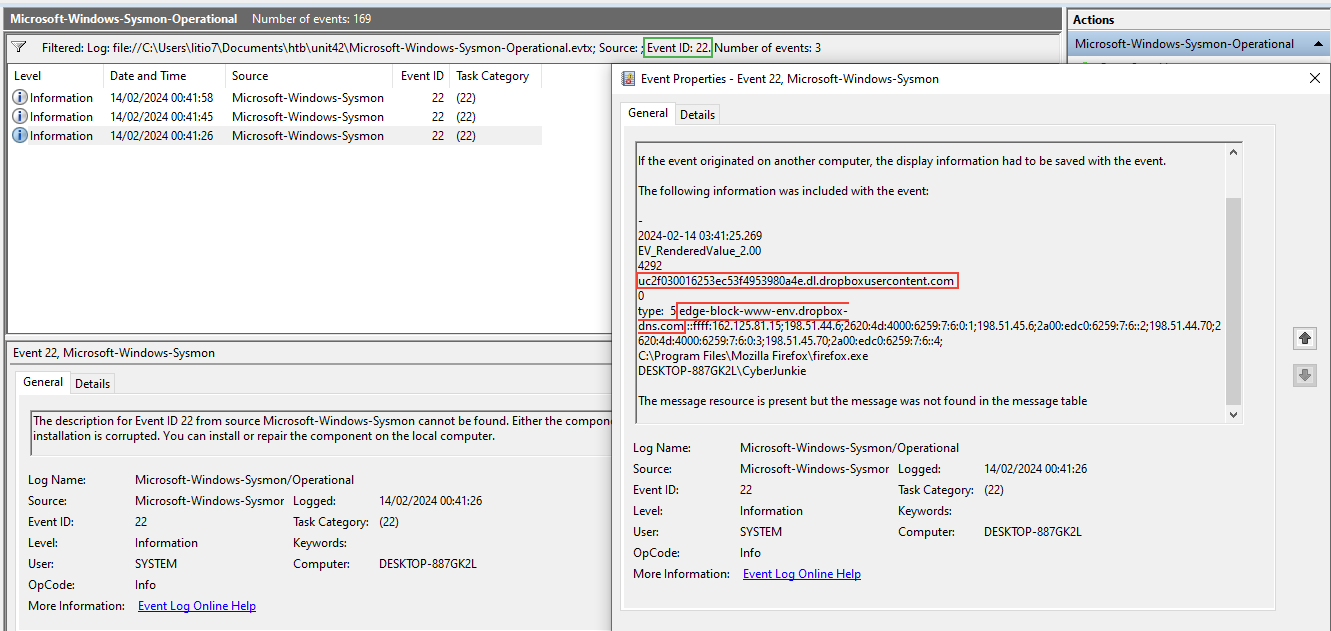Select Details tab in lower preview pane
This screenshot has height=631, width=1331.
pos(92,383)
